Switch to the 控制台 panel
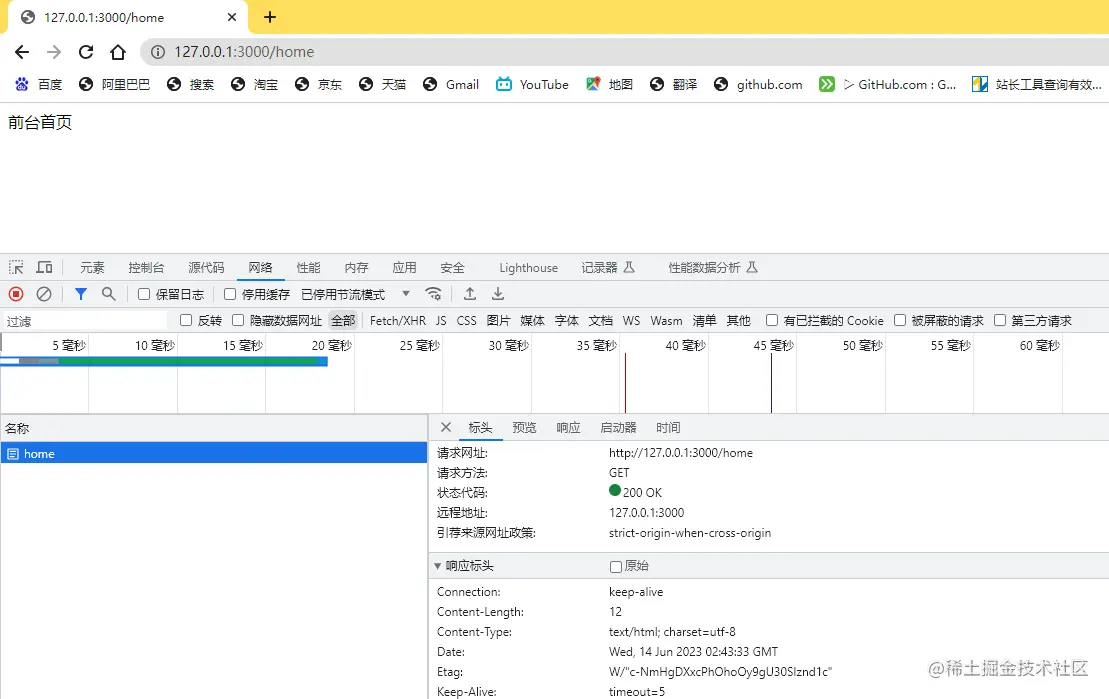The height and width of the screenshot is (699, 1109). click(146, 267)
